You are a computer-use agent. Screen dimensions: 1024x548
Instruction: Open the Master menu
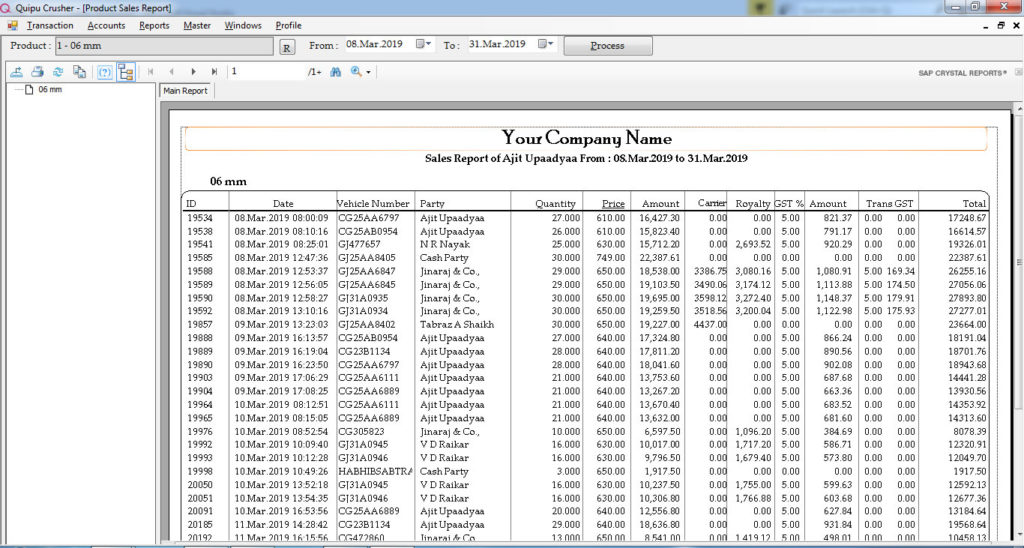[x=197, y=25]
